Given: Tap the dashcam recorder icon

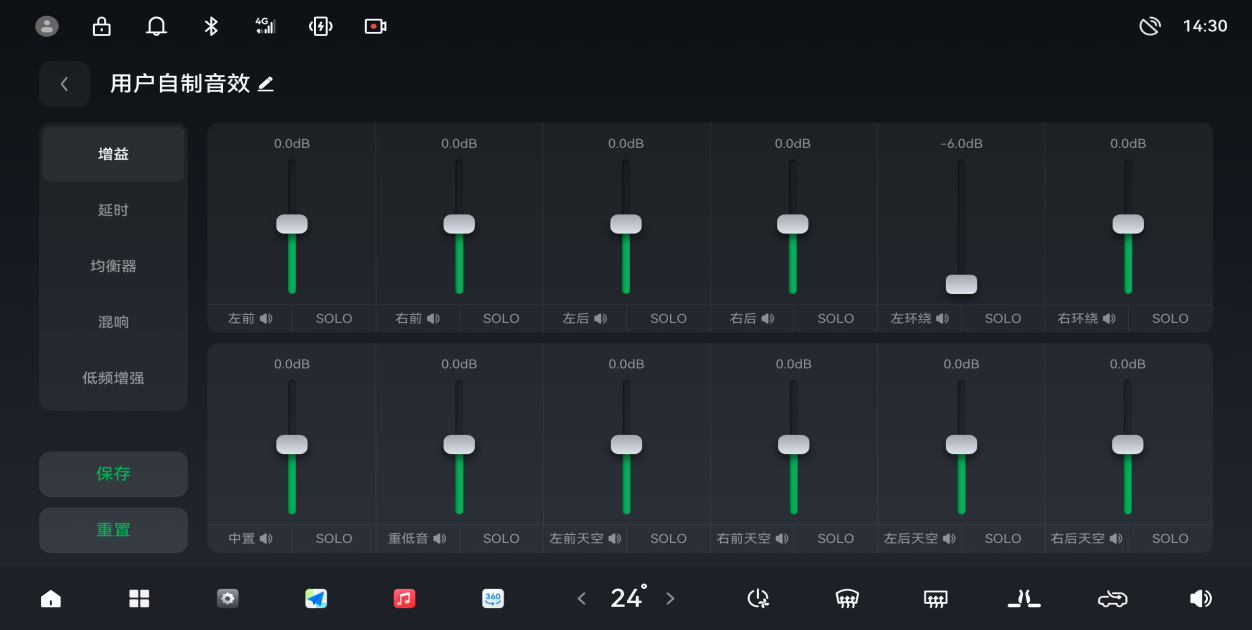Looking at the screenshot, I should (375, 26).
